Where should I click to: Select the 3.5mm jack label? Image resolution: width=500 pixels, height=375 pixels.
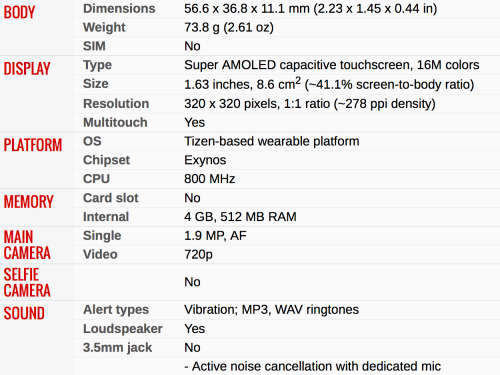[117, 348]
